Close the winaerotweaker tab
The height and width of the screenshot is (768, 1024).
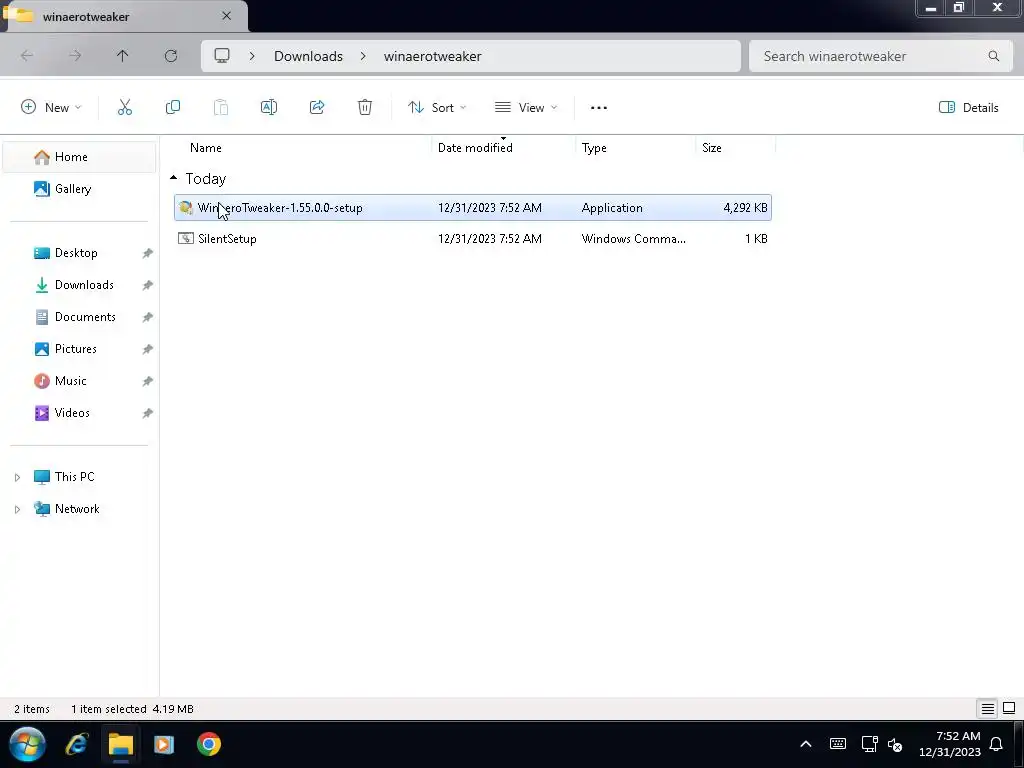[x=227, y=16]
